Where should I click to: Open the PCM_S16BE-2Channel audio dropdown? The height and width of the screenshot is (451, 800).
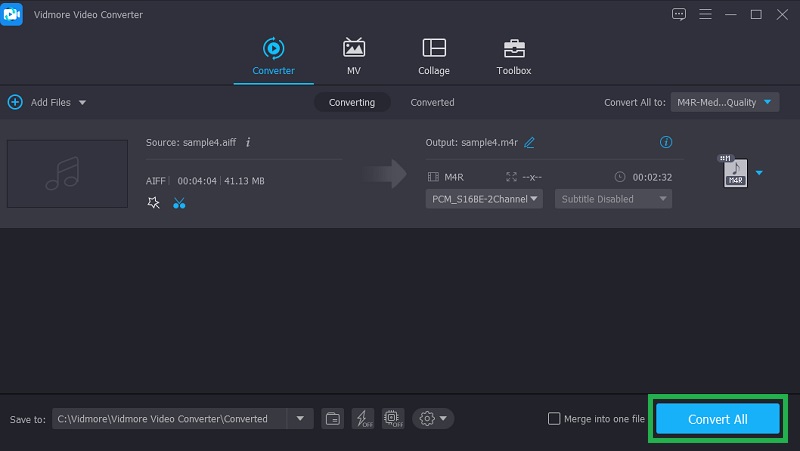[x=484, y=199]
